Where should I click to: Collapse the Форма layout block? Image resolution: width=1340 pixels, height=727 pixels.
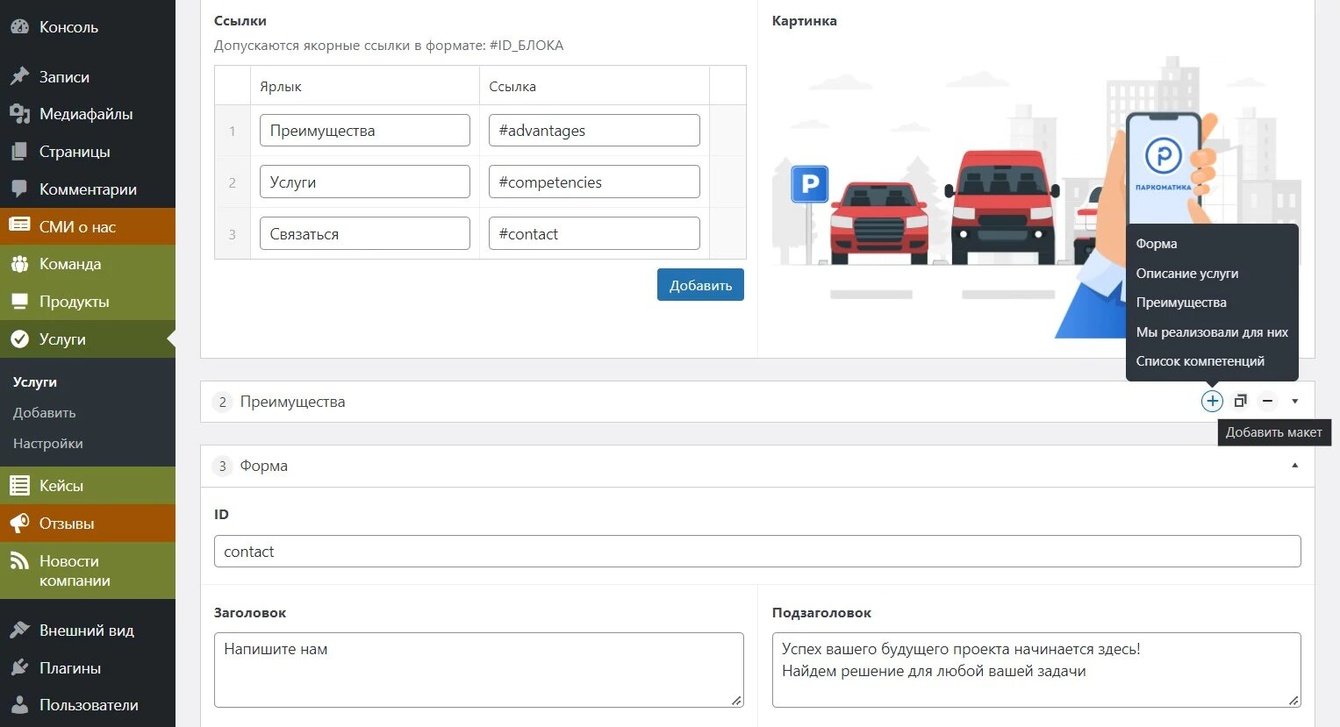point(1295,466)
